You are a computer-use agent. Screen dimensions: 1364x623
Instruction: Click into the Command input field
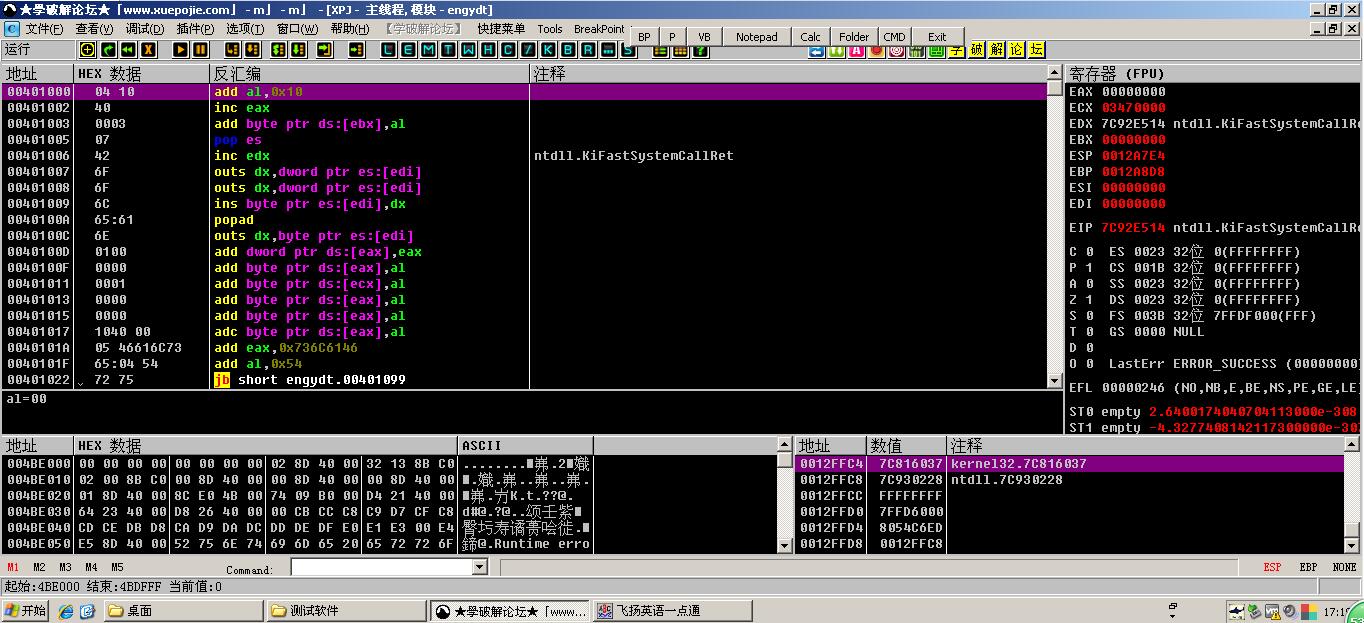[381, 567]
